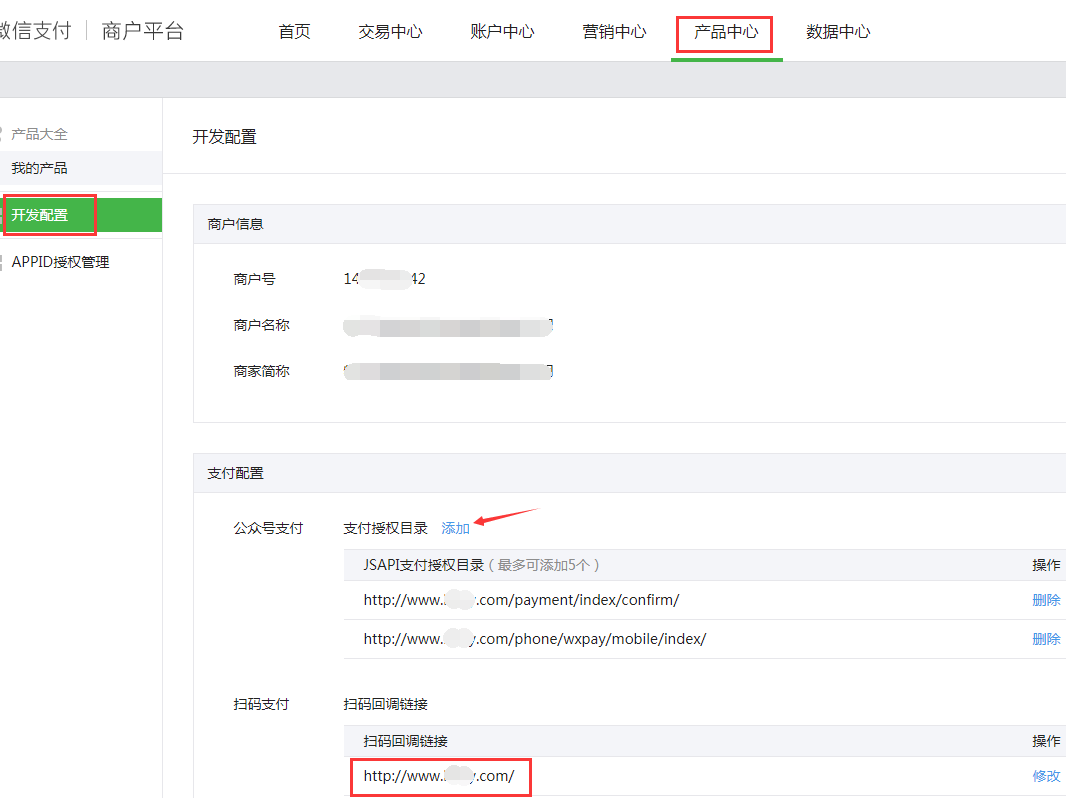Viewport: 1066px width, 798px height.
Task: Open the 账户中心 tab
Action: [x=502, y=32]
